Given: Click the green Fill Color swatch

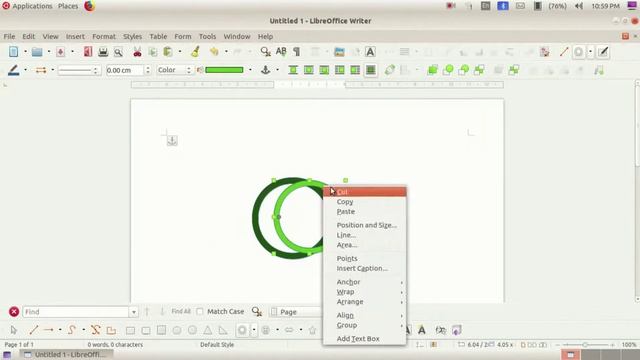Looking at the screenshot, I should click(x=224, y=70).
